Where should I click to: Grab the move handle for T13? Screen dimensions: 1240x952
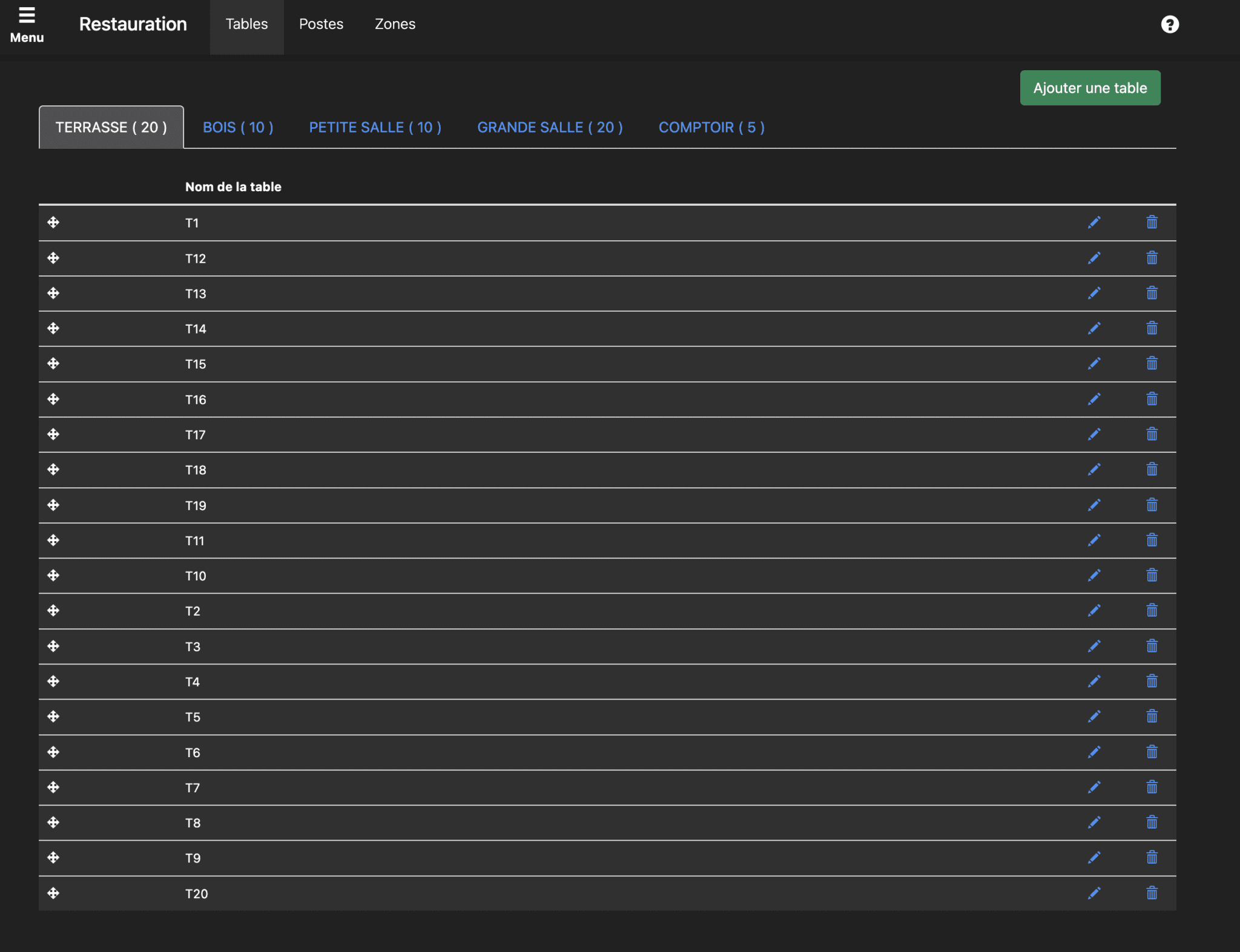pyautogui.click(x=53, y=294)
